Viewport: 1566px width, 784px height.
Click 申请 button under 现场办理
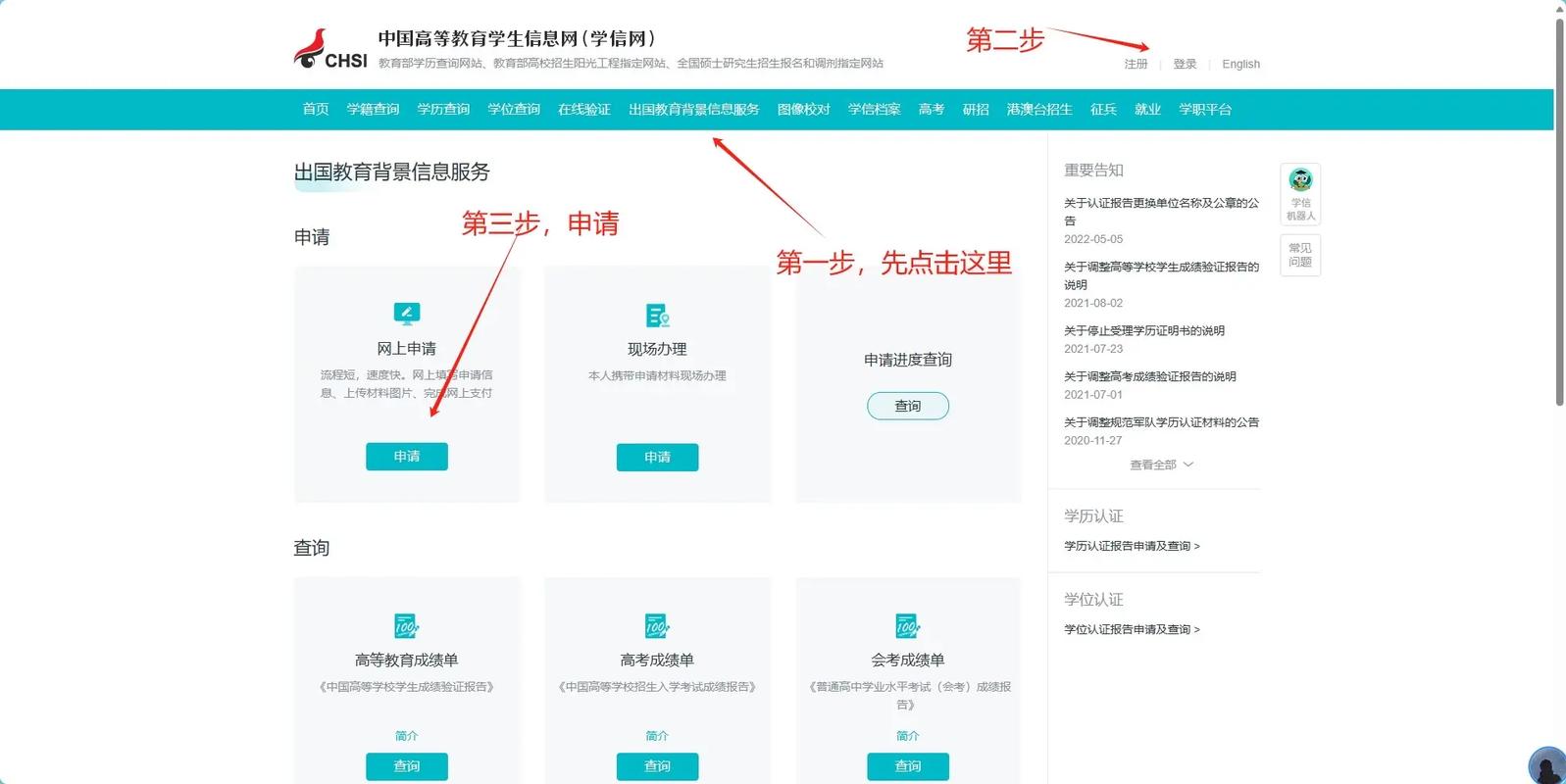[x=657, y=458]
